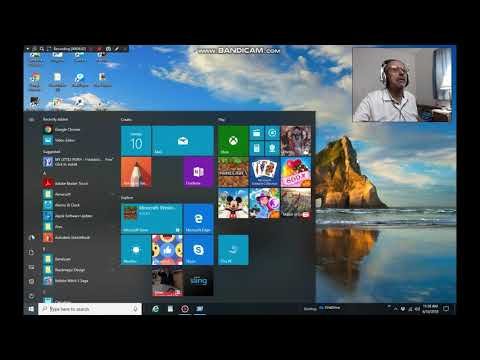
Task: Open the Bandicam red icon on taskbar
Action: tap(185, 309)
